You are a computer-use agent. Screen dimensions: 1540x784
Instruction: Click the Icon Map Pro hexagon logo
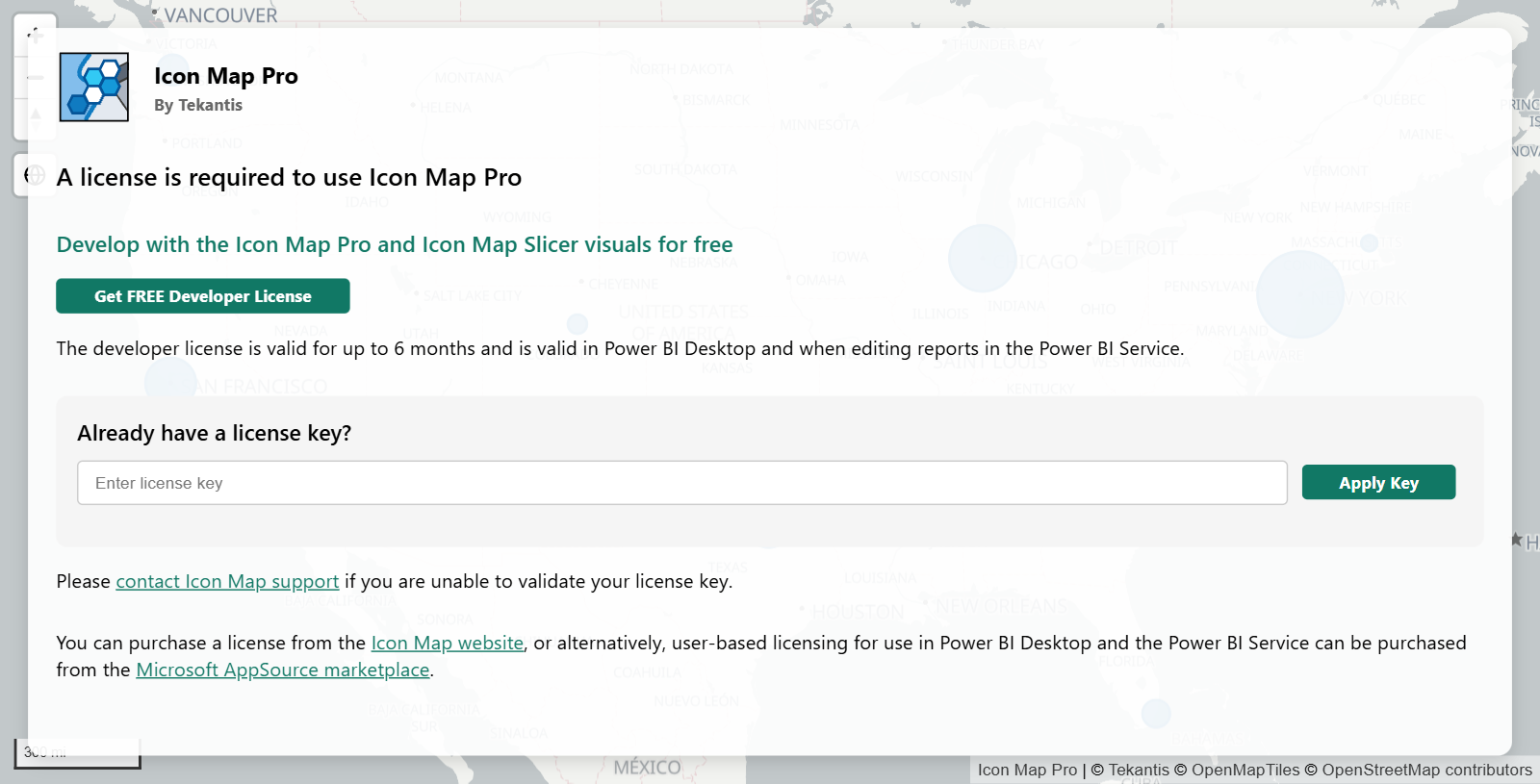94,88
